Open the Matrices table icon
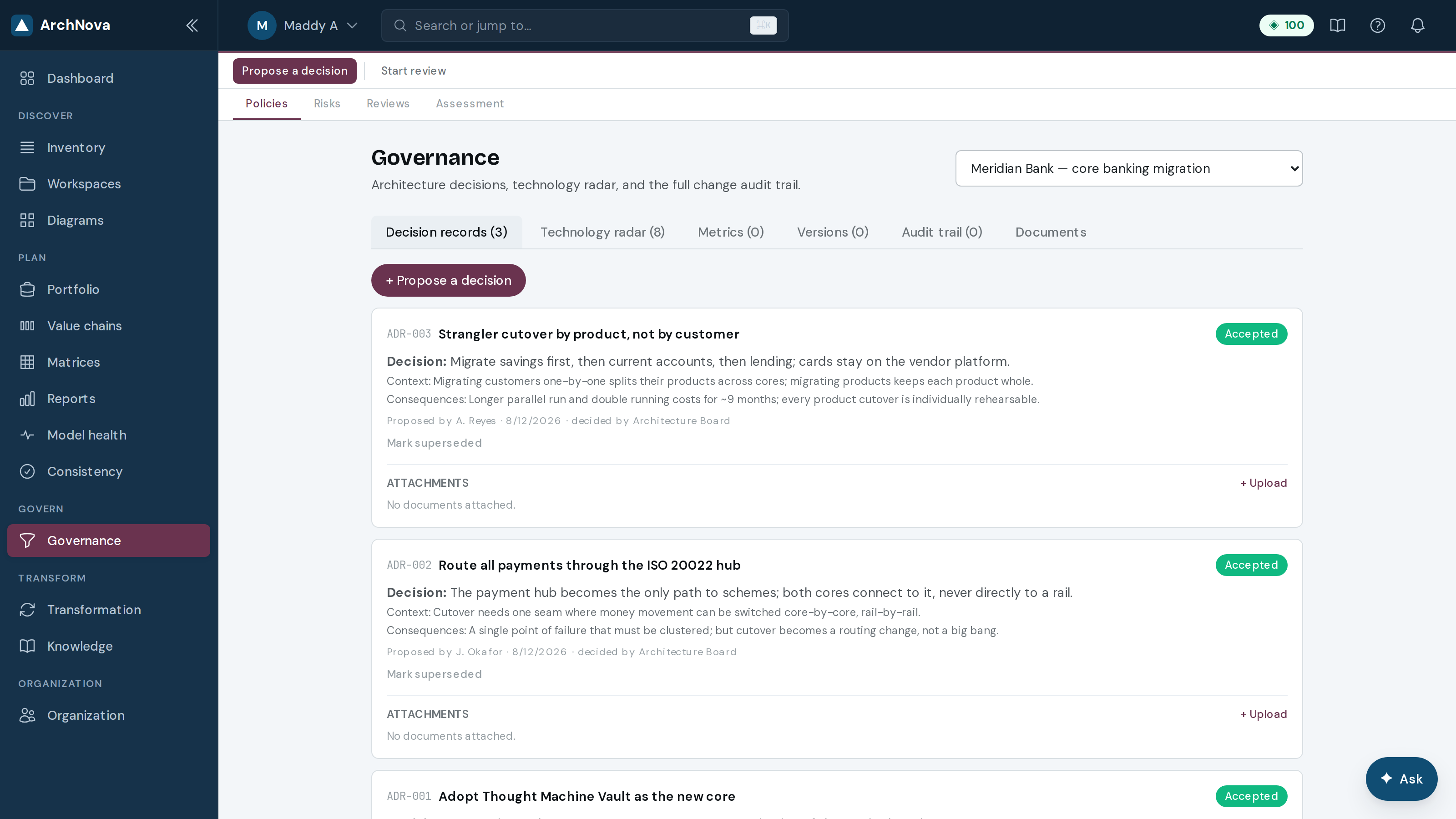Screen dimensions: 1456x819 (x=27, y=362)
